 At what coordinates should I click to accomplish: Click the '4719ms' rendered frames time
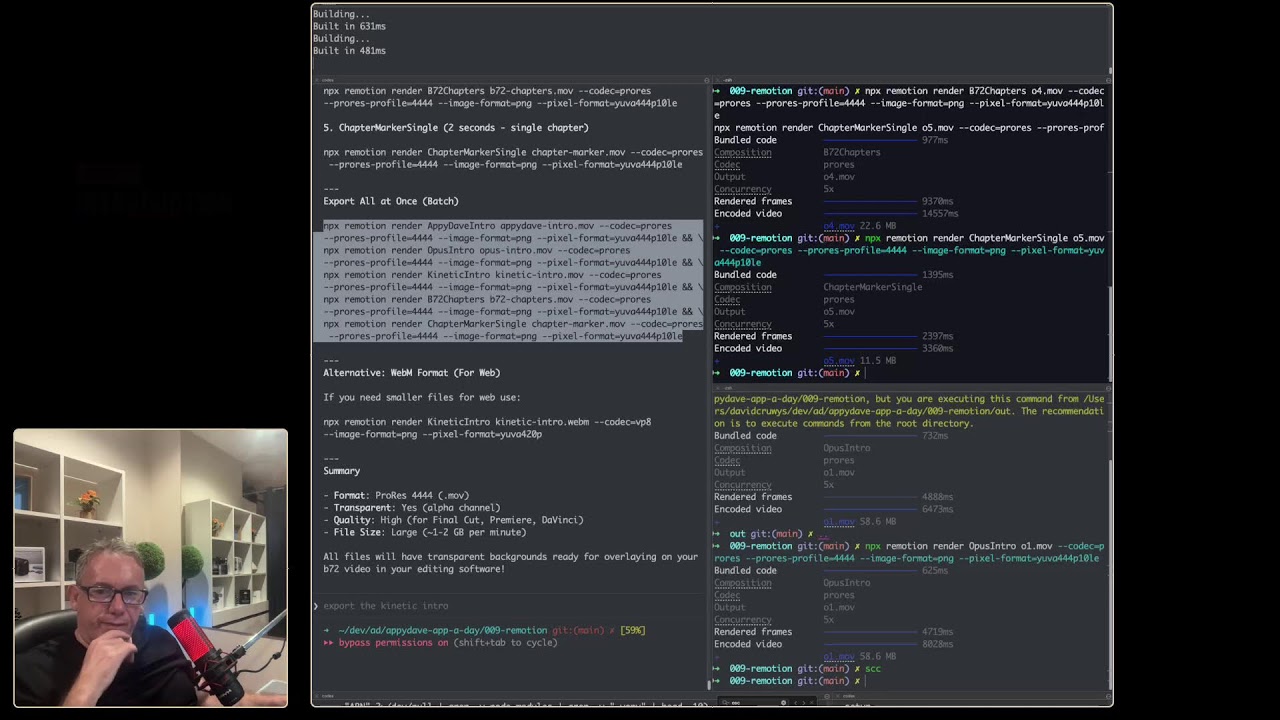pyautogui.click(x=937, y=632)
